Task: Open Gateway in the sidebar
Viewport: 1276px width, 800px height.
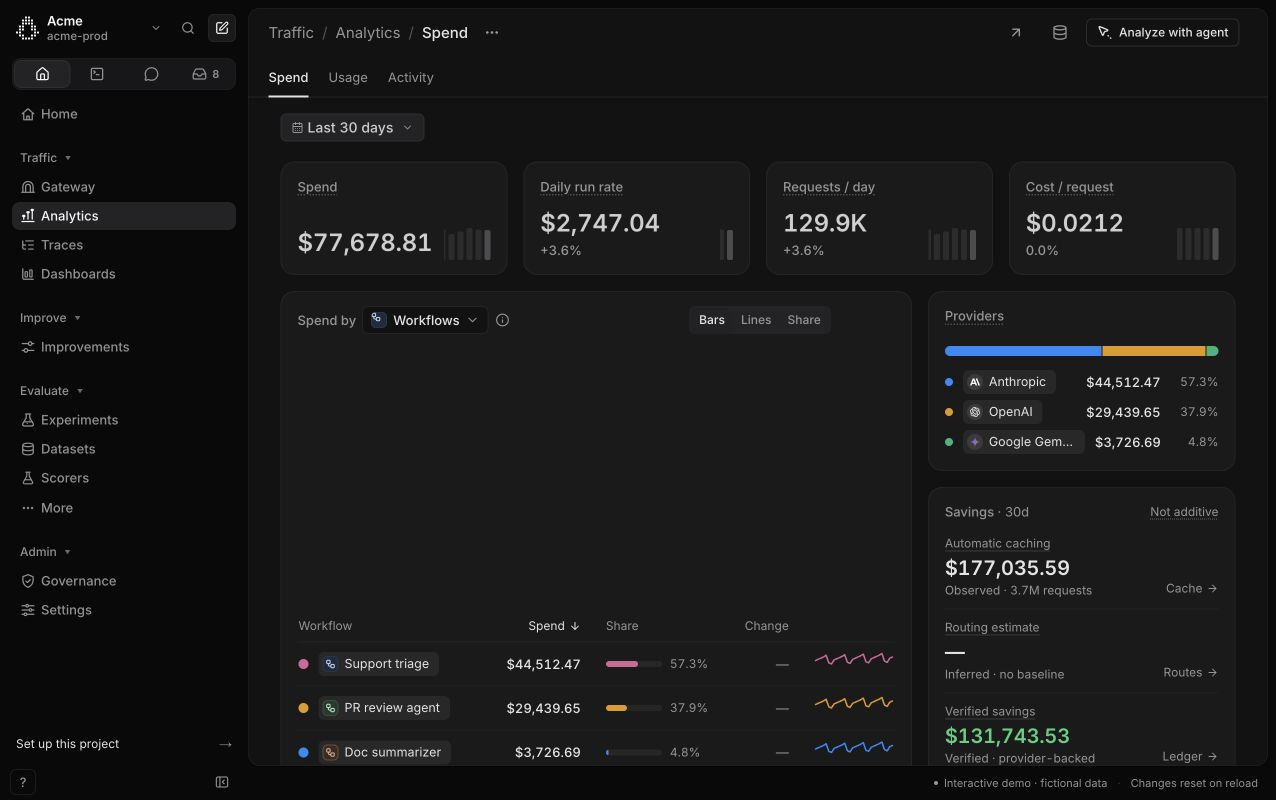Action: pos(124,187)
